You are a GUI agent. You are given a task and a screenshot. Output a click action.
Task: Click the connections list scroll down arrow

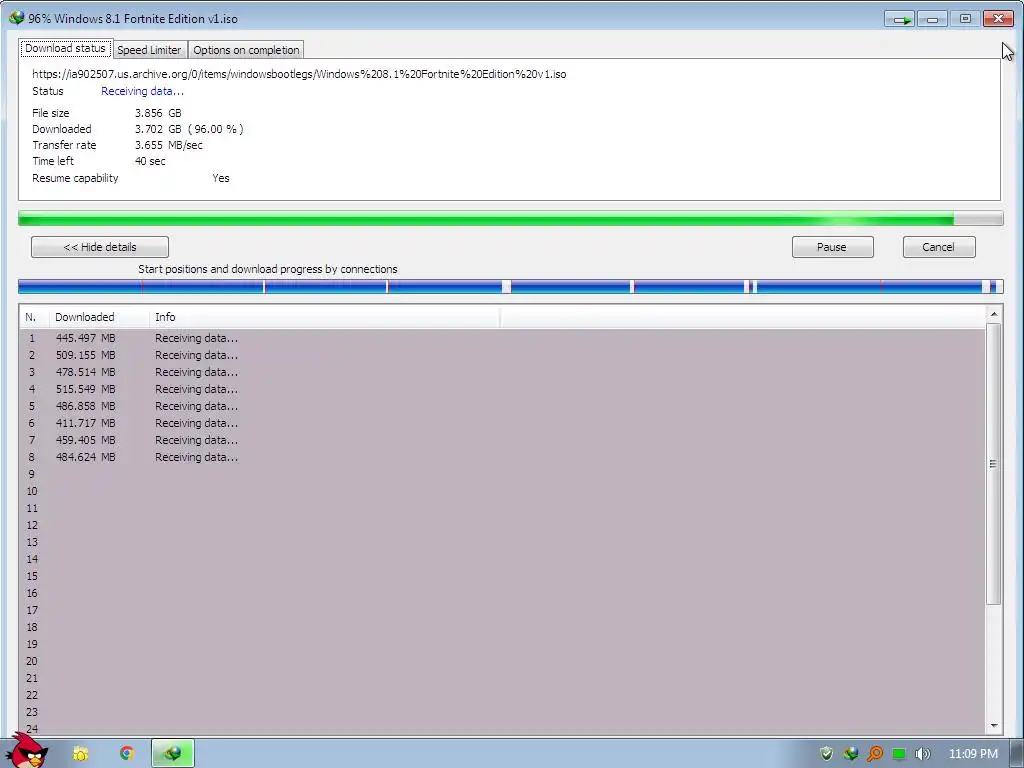tap(993, 726)
